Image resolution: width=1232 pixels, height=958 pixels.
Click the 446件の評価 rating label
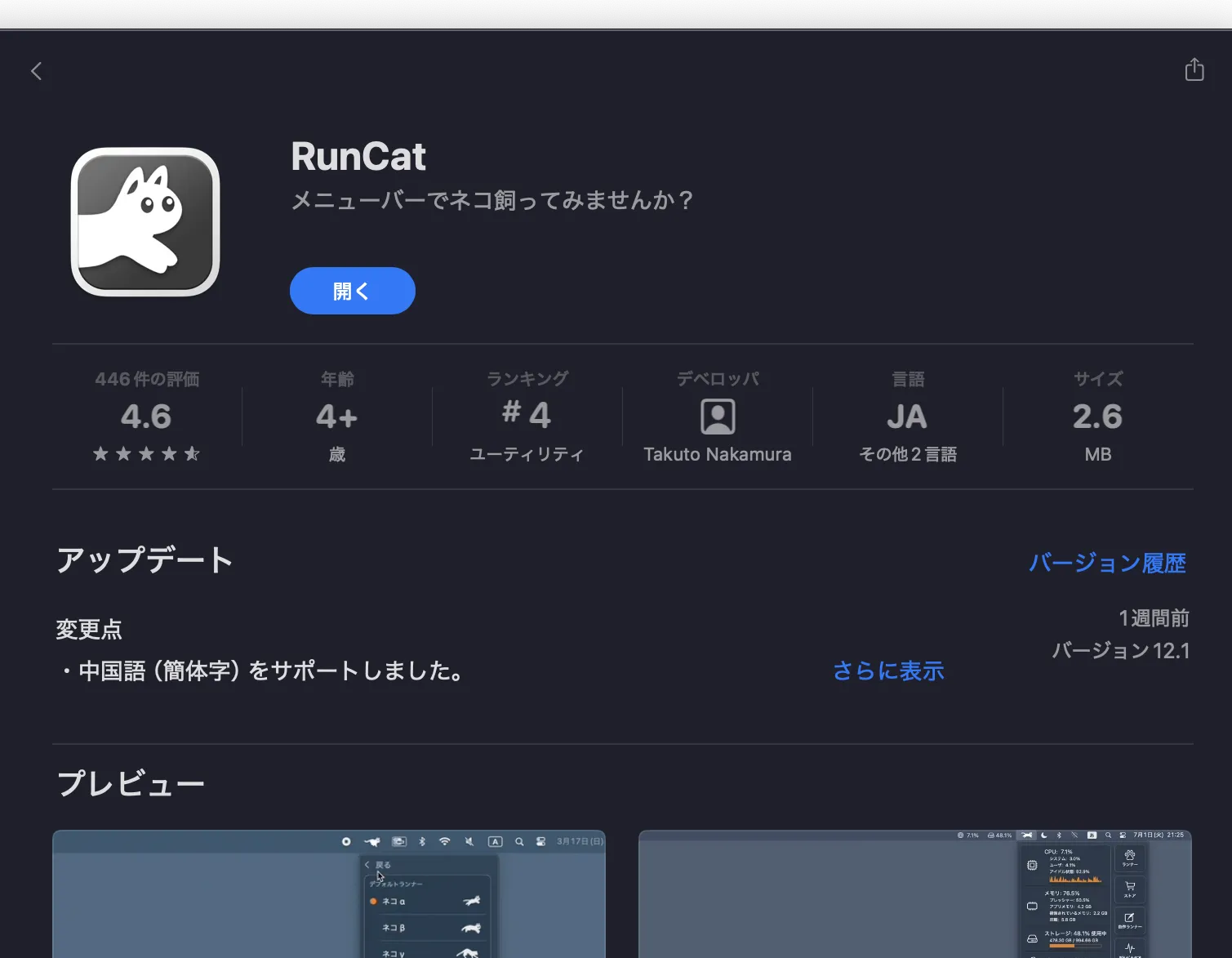tap(147, 379)
